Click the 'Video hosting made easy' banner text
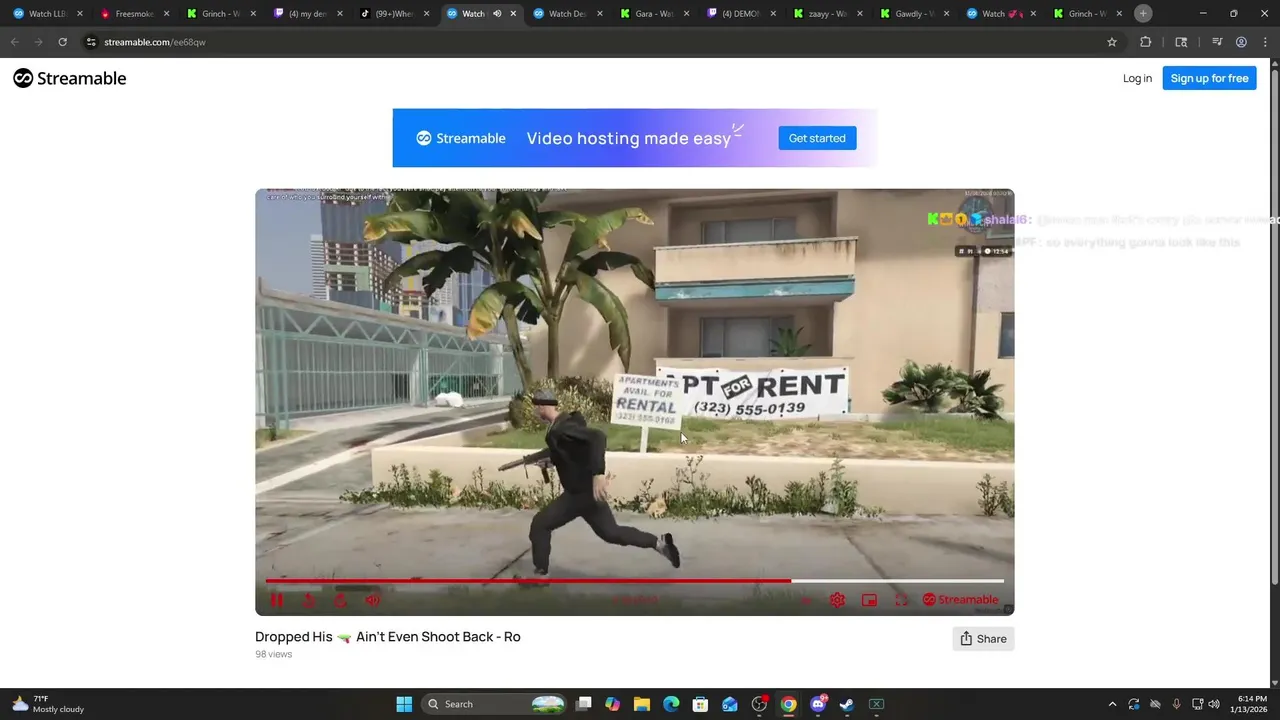 click(x=629, y=138)
